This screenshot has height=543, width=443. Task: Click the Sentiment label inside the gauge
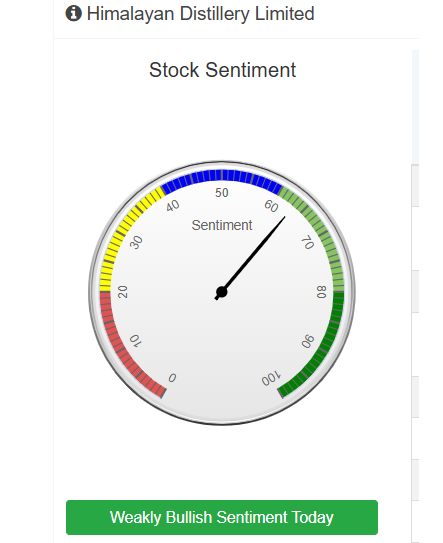coord(222,225)
